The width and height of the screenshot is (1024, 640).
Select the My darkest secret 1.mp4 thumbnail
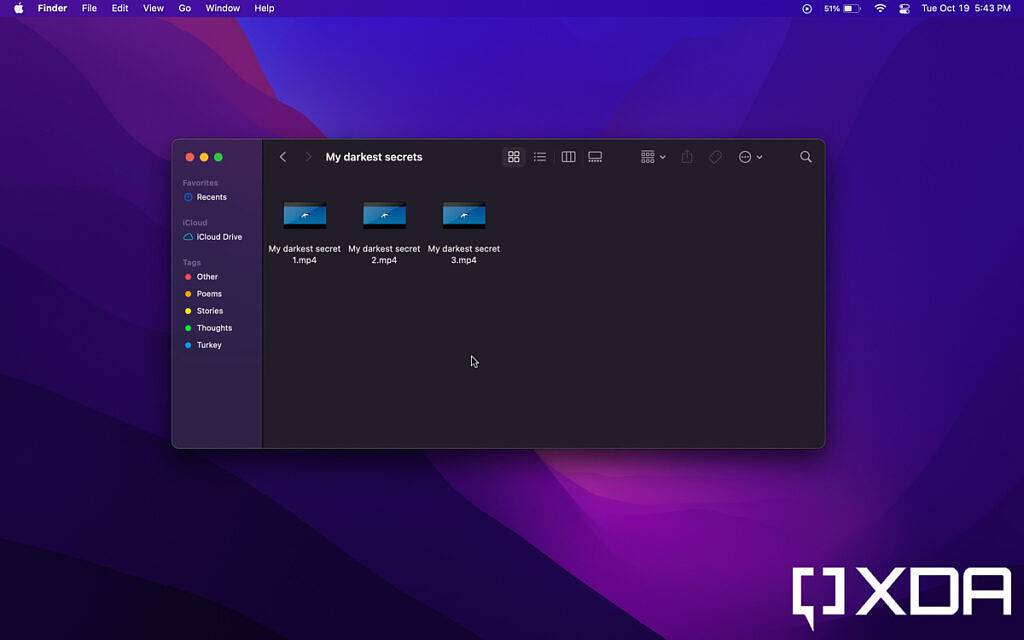(x=304, y=215)
